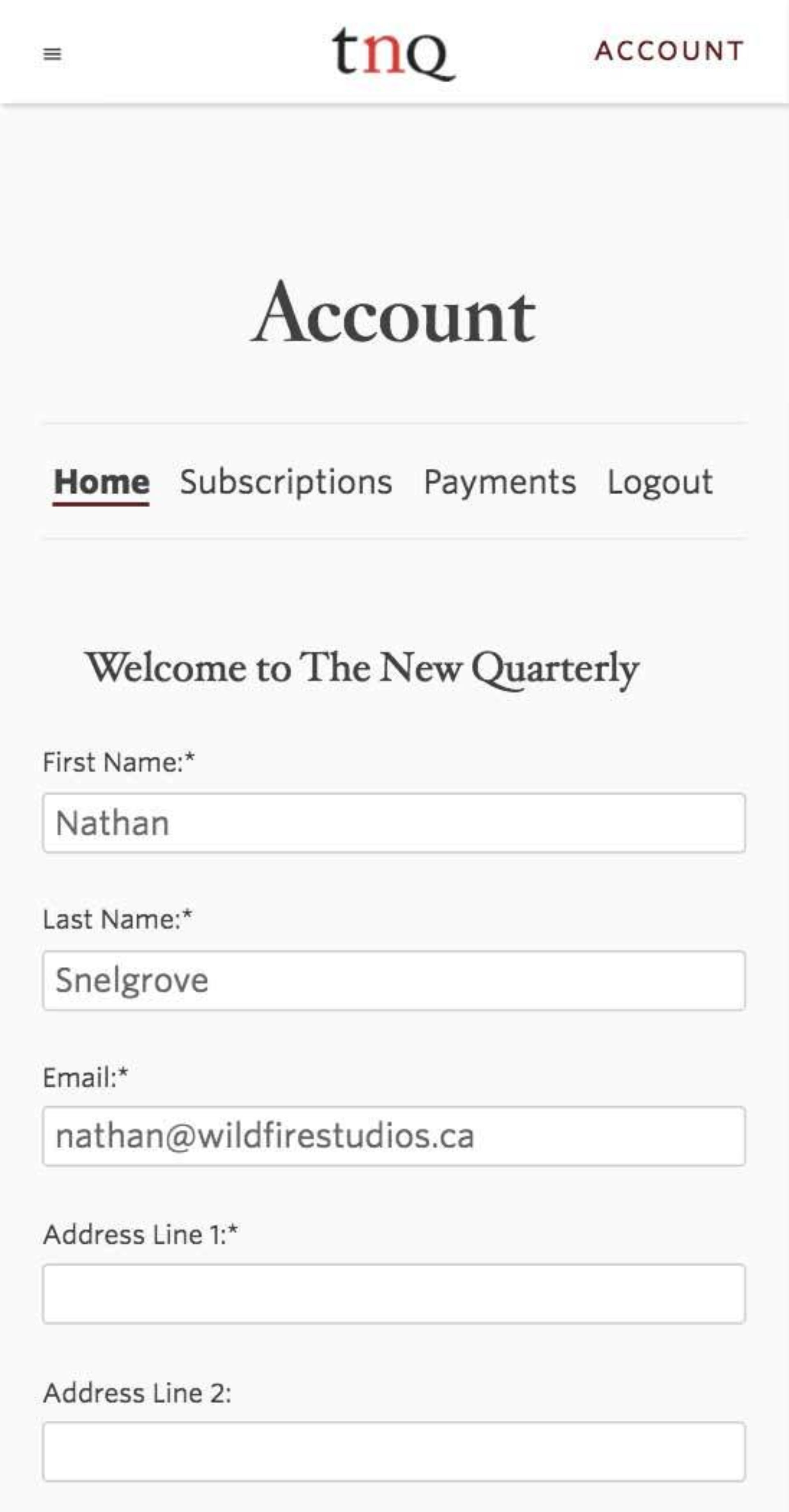Open the hamburger navigation menu
Viewport: 789px width, 1512px height.
tap(52, 54)
